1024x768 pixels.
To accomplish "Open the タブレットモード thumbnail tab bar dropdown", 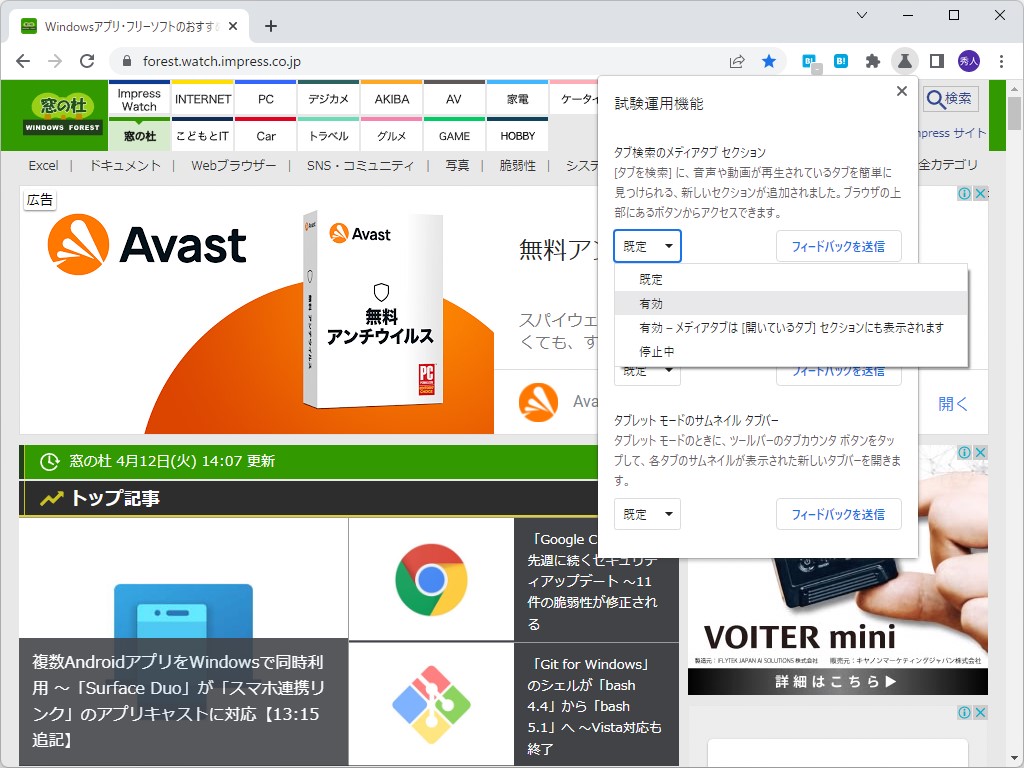I will pos(647,514).
